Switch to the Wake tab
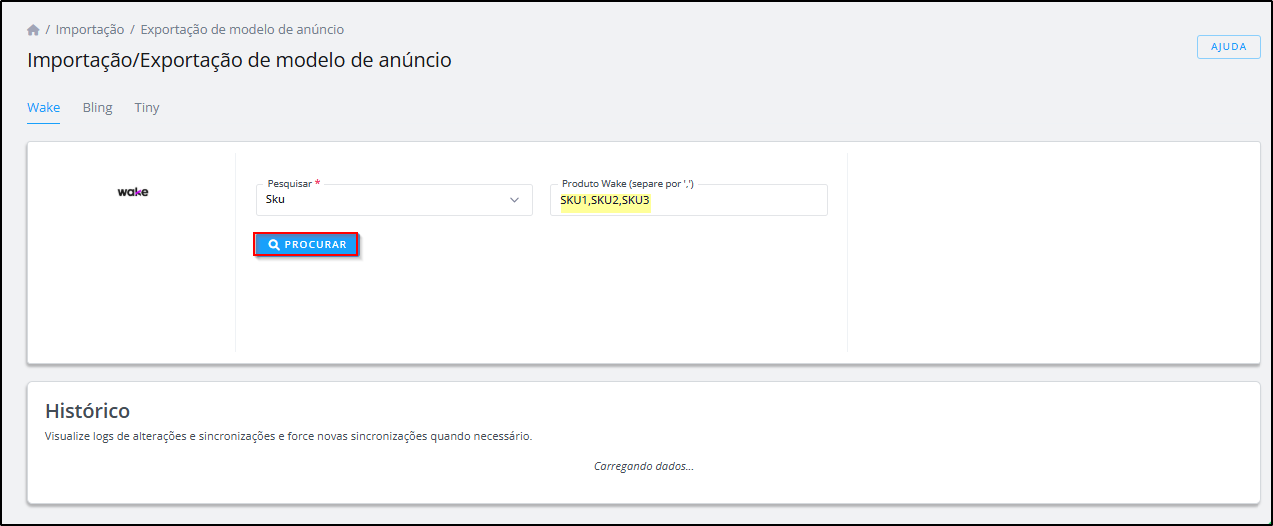The image size is (1273, 526). point(43,108)
